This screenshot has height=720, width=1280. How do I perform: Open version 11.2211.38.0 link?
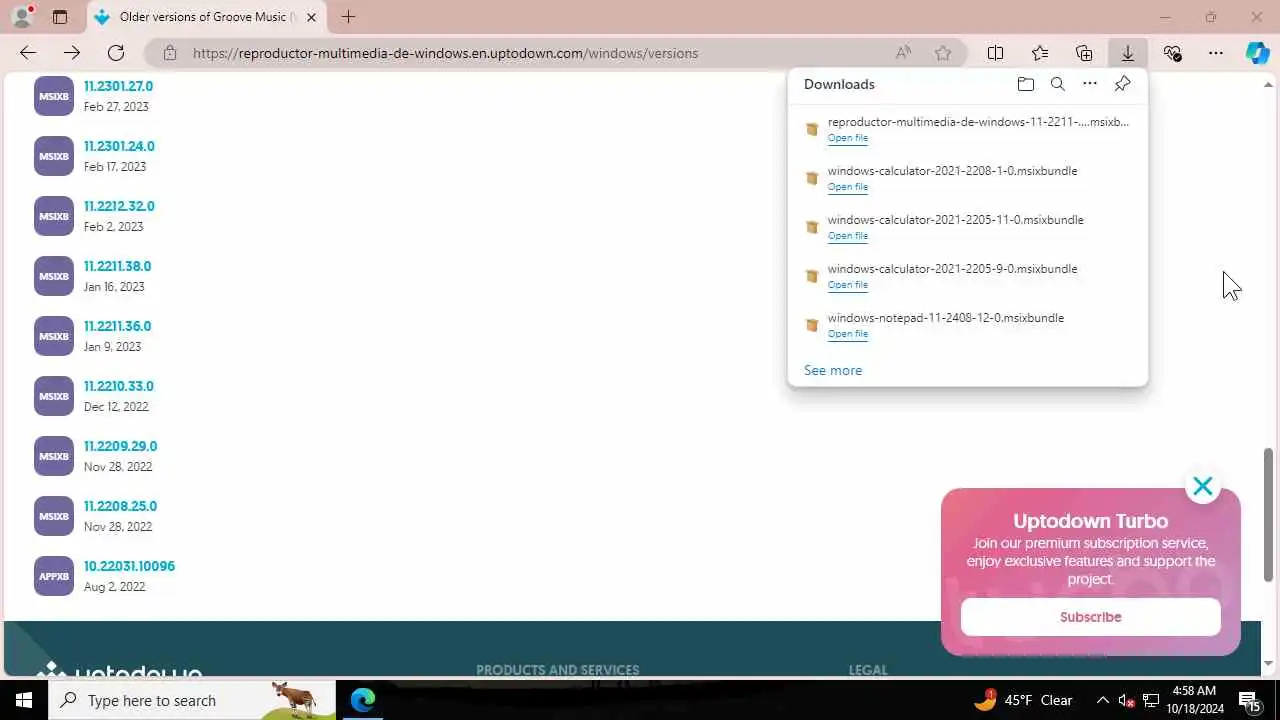(x=117, y=266)
